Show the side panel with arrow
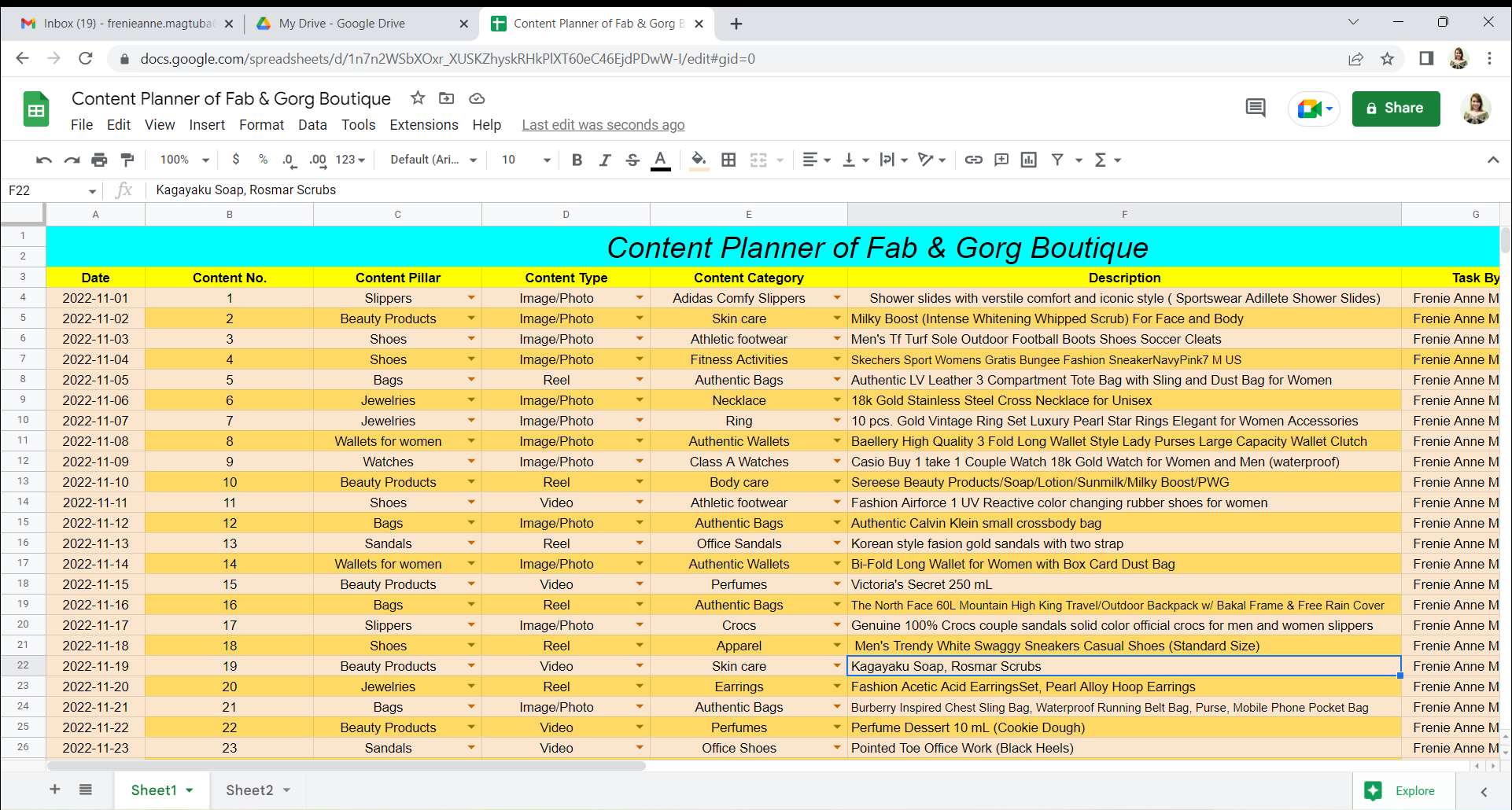The width and height of the screenshot is (1512, 810). pos(1484,792)
